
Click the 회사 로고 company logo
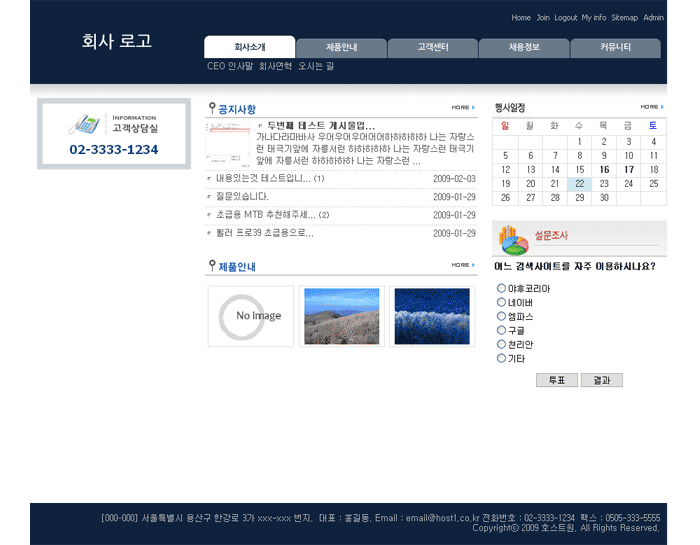click(x=117, y=41)
